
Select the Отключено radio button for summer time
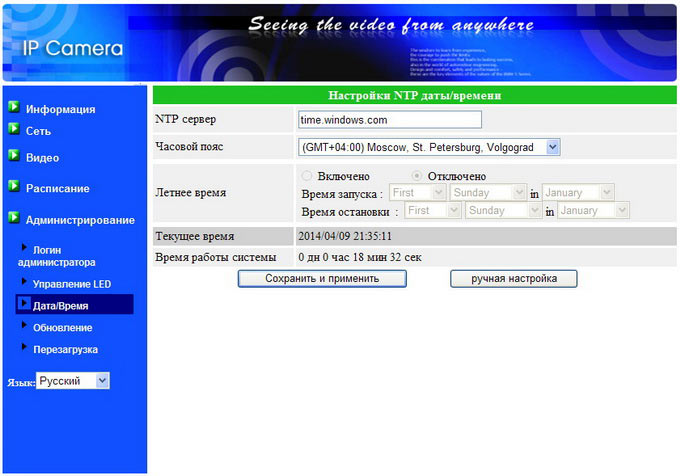[x=417, y=176]
